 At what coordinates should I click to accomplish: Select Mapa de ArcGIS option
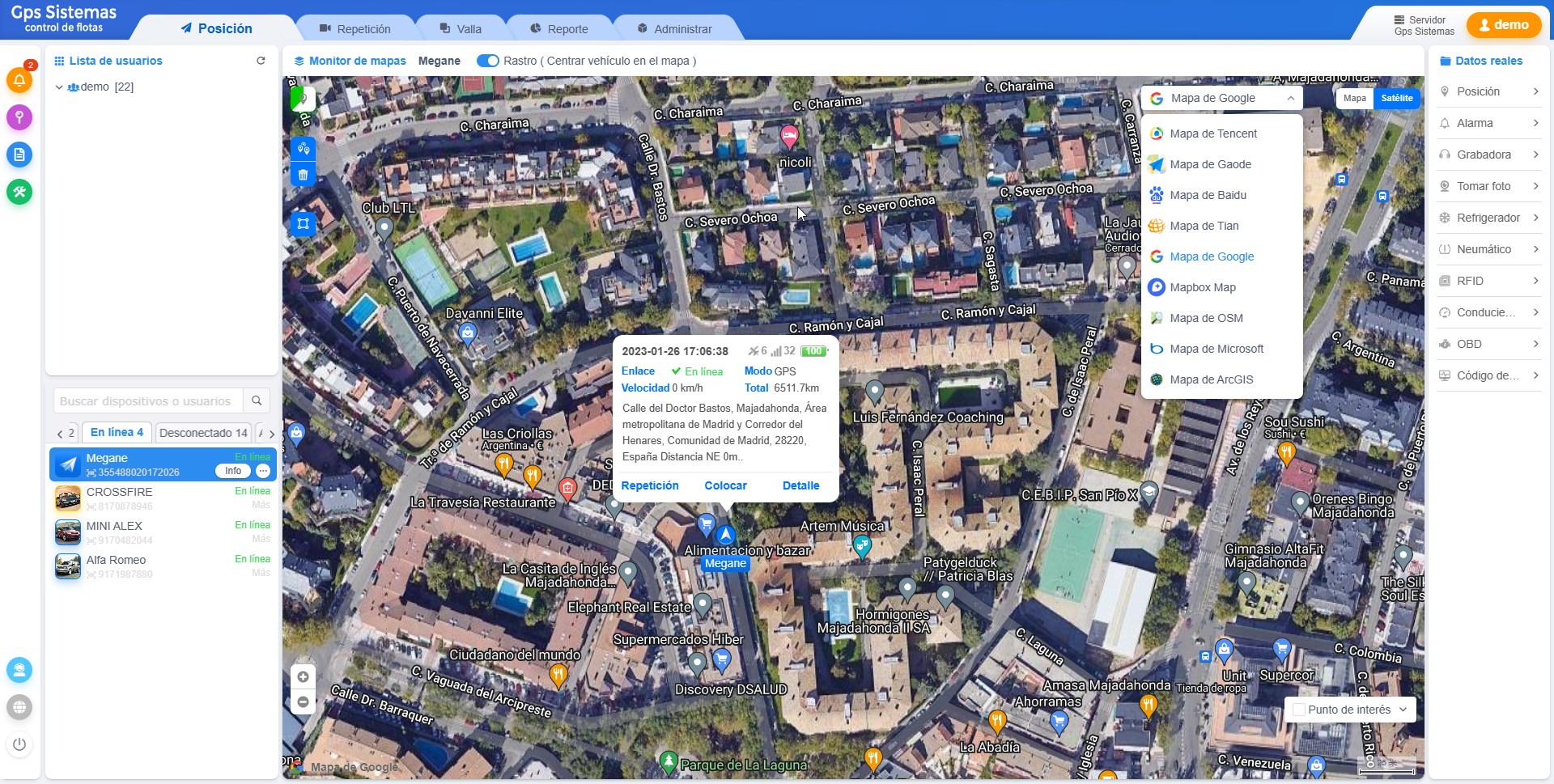click(x=1221, y=379)
